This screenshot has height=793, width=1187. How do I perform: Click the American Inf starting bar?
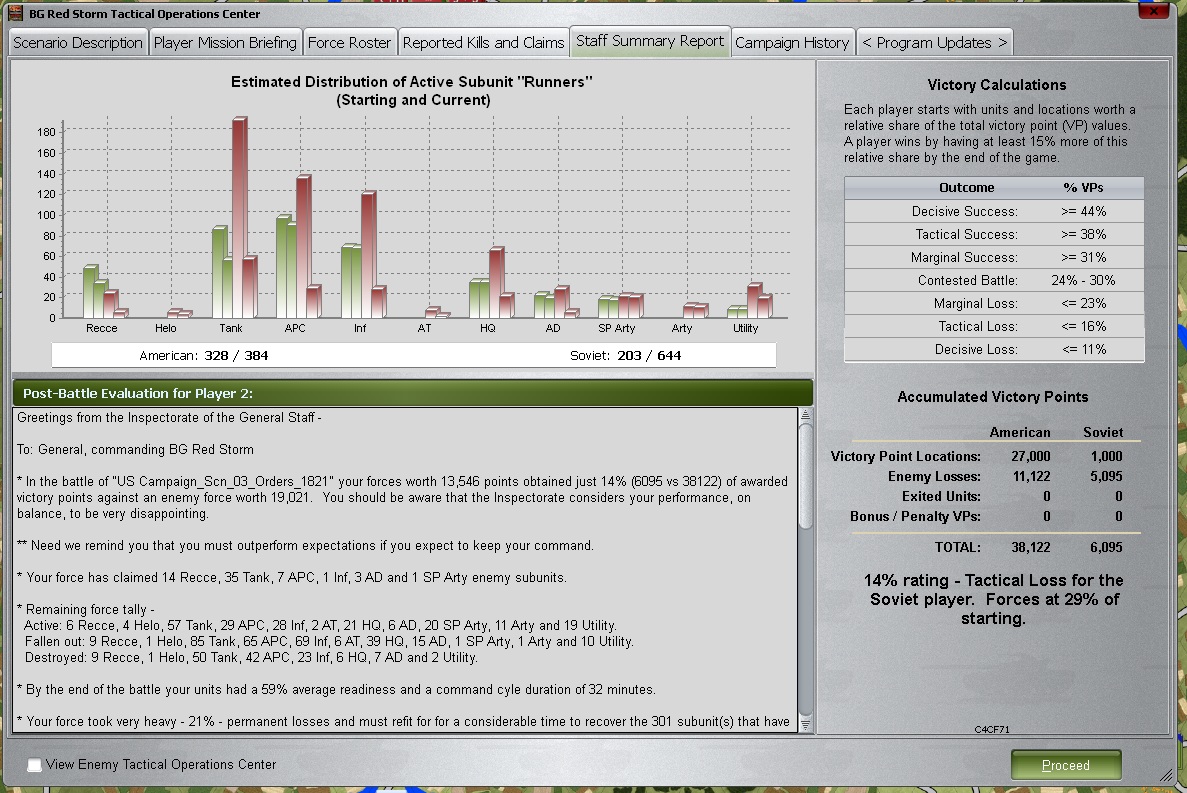[x=348, y=281]
